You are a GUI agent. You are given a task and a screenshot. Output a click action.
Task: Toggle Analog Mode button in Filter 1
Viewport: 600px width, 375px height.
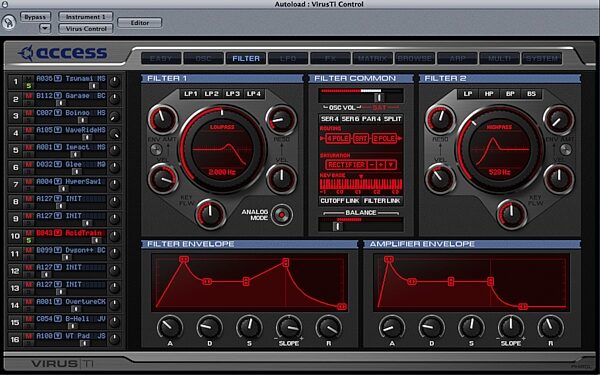[282, 215]
